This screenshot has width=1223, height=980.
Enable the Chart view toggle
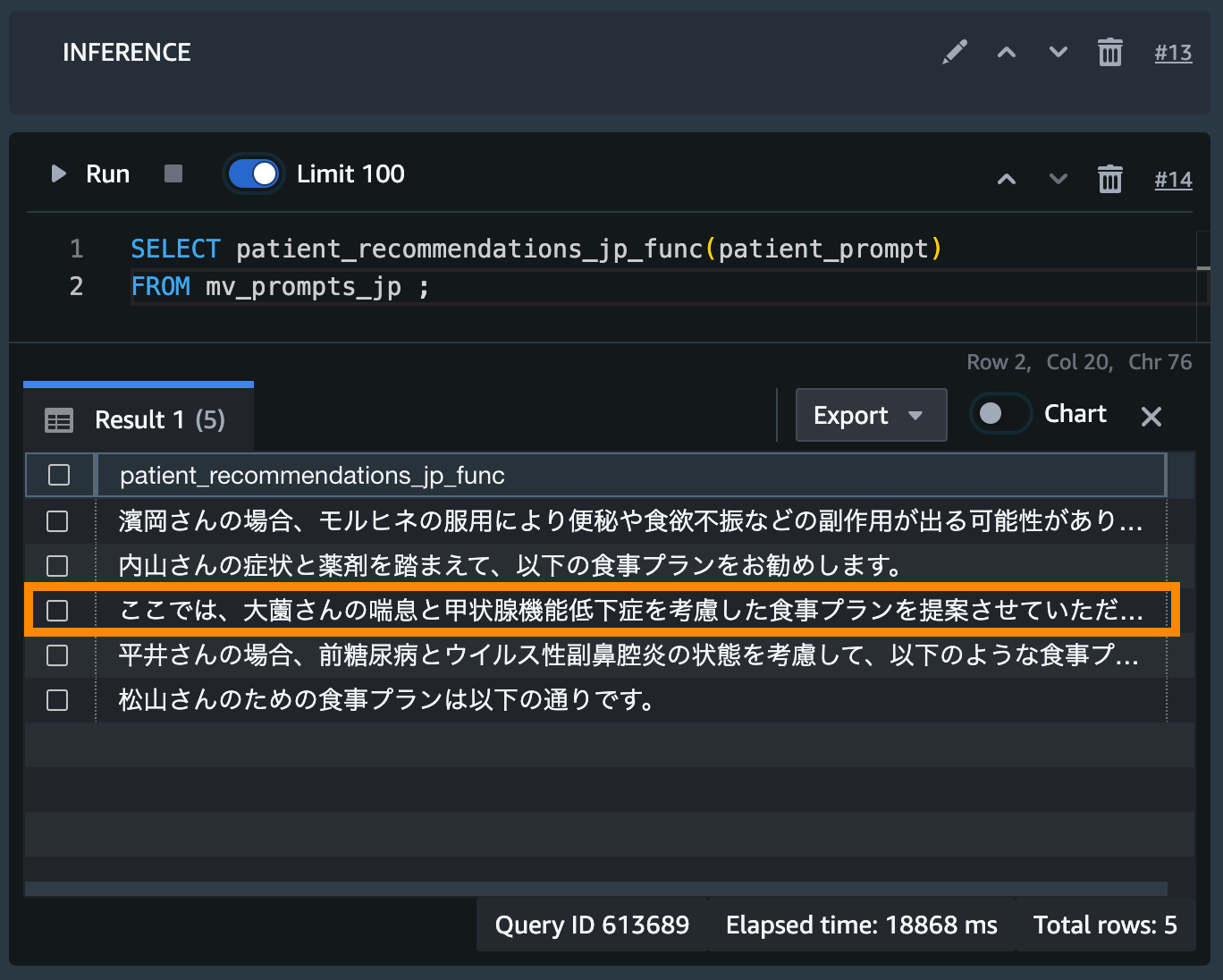click(999, 413)
